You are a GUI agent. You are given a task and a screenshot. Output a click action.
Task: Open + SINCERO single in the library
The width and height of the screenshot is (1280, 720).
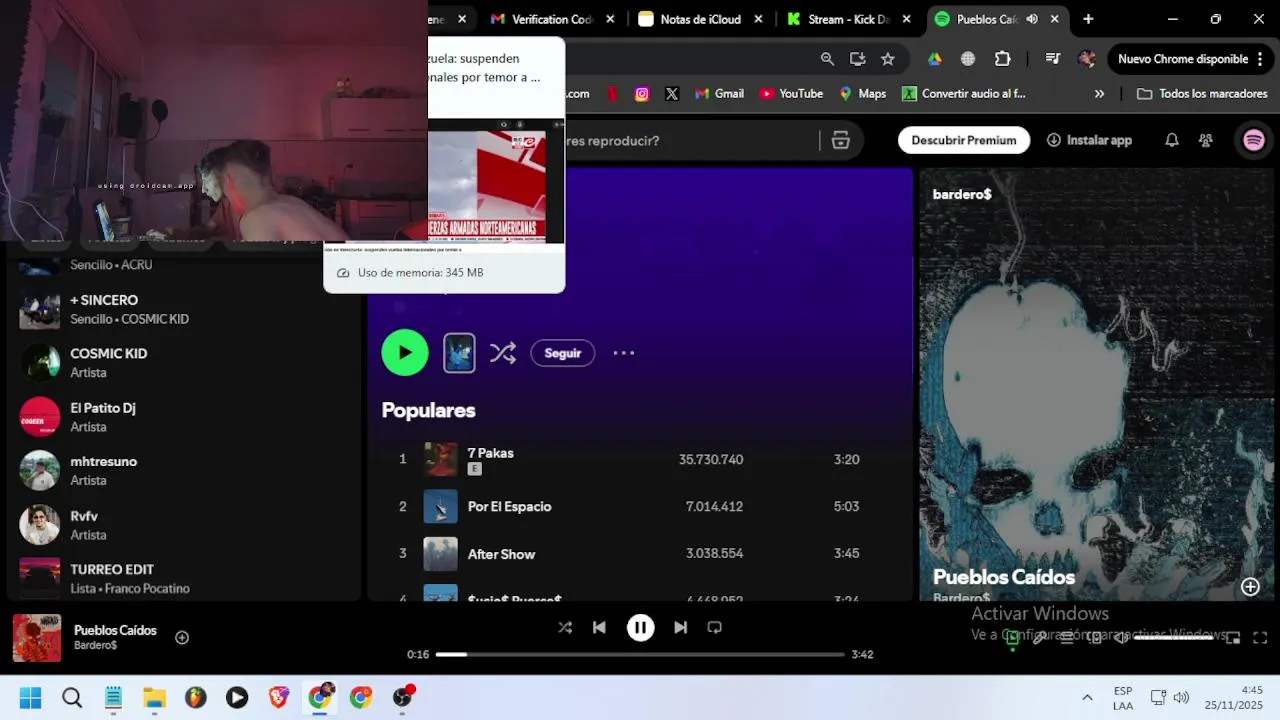click(x=183, y=309)
